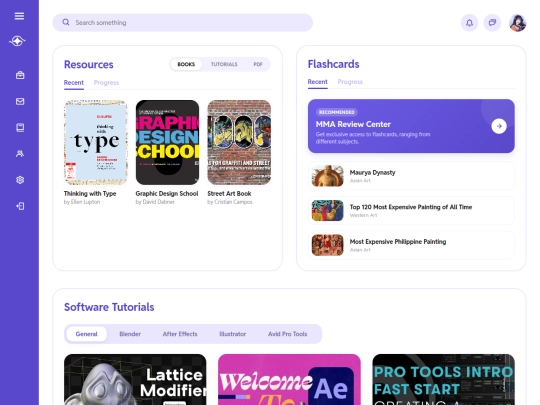Viewport: 540px width, 405px height.
Task: Click the Graphic Design School title
Action: click(167, 194)
